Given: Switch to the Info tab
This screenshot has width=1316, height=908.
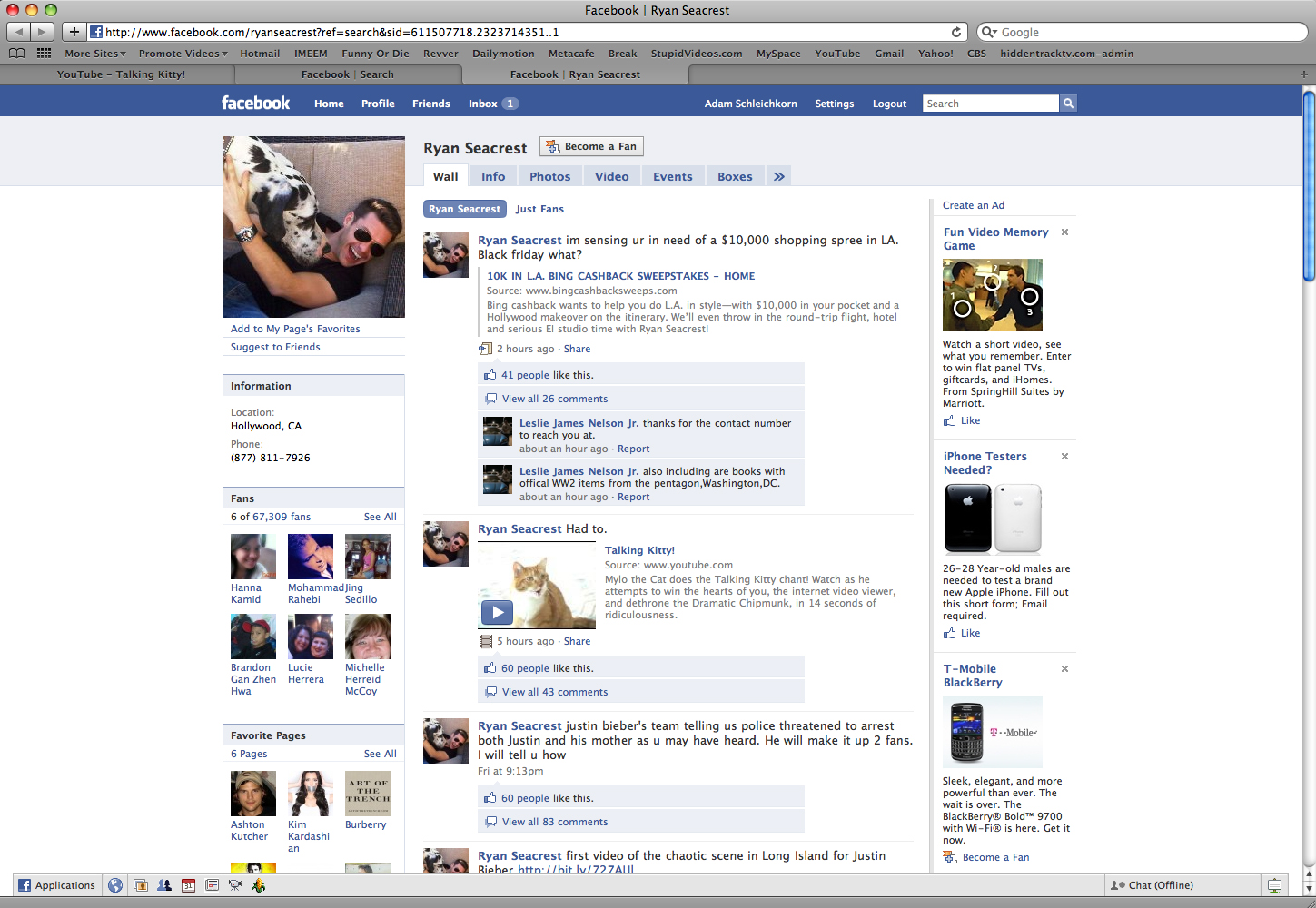Looking at the screenshot, I should pyautogui.click(x=493, y=176).
